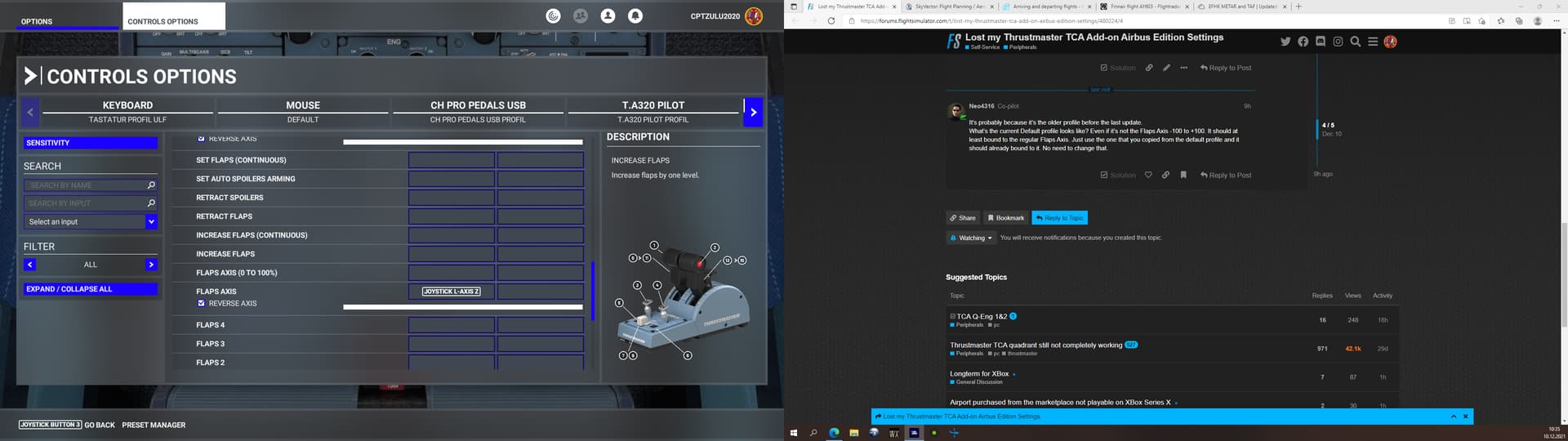Click the Flaps Axis sensitivity bar

click(x=462, y=307)
